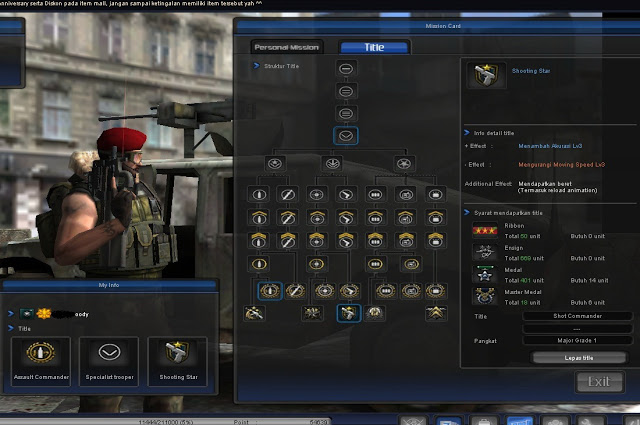Pick the plain three-dot title icon without chevron
This screenshot has width=640, height=425.
[x=375, y=194]
